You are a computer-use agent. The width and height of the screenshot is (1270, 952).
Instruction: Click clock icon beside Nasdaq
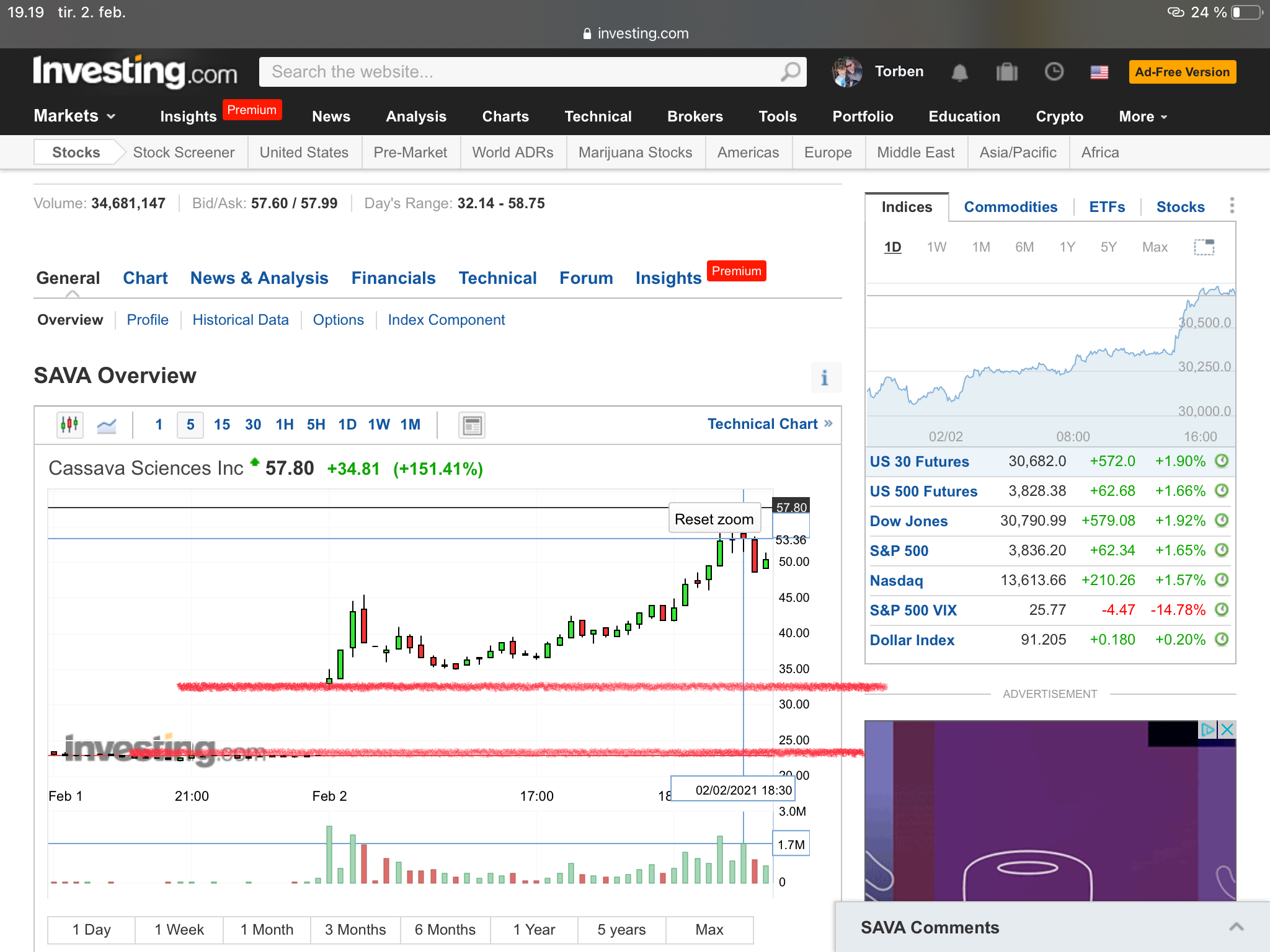pos(1222,580)
